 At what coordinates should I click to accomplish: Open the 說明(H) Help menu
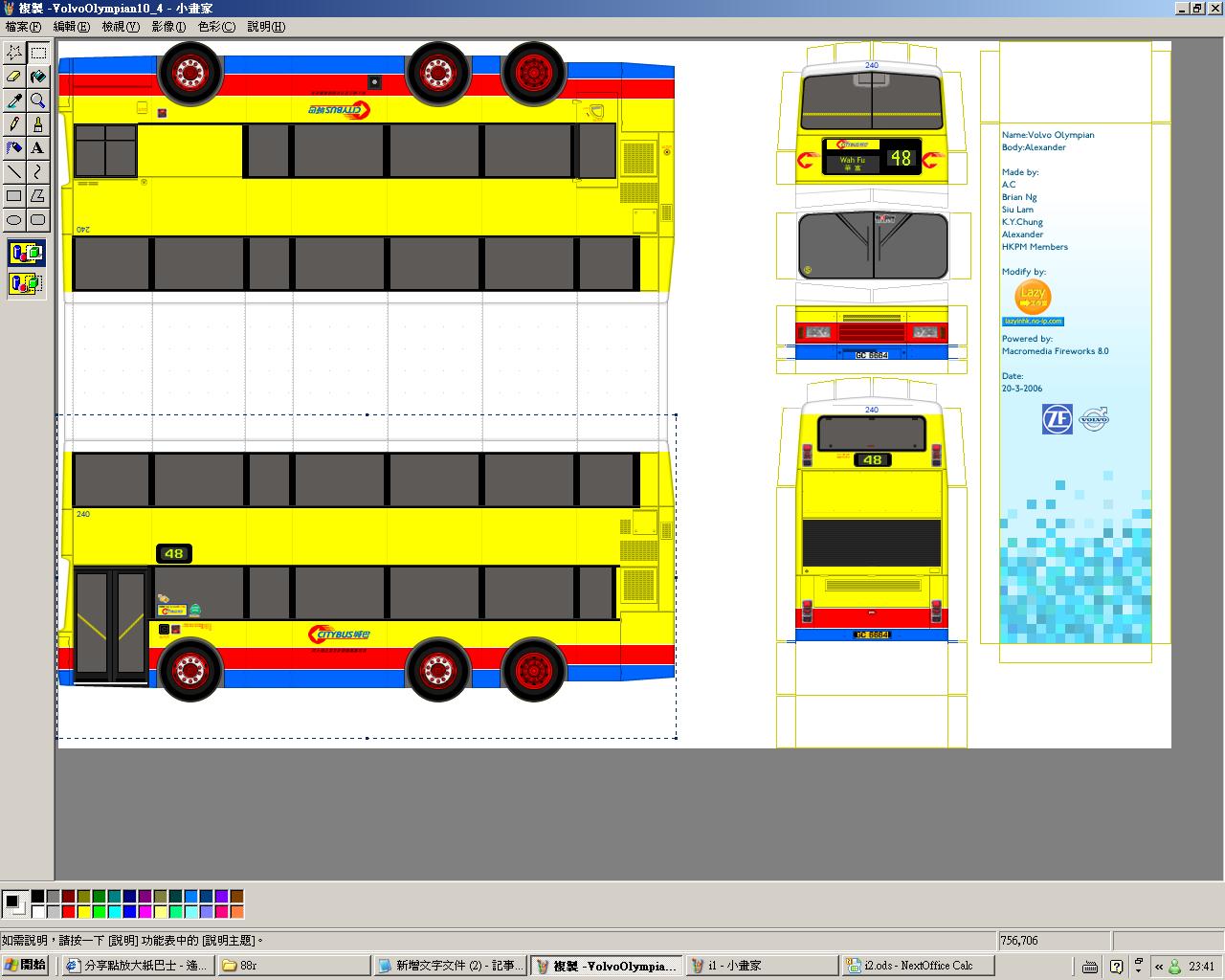click(x=266, y=27)
